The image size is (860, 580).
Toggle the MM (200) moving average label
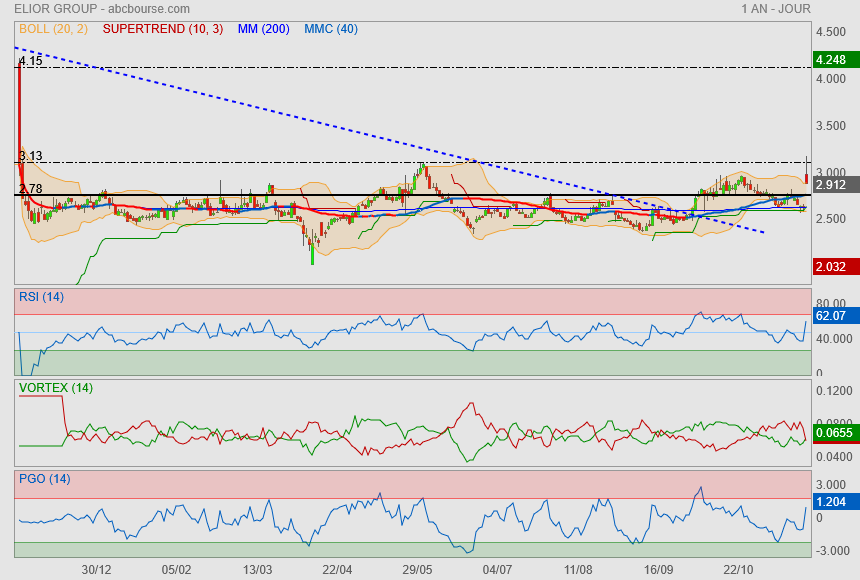(x=264, y=29)
